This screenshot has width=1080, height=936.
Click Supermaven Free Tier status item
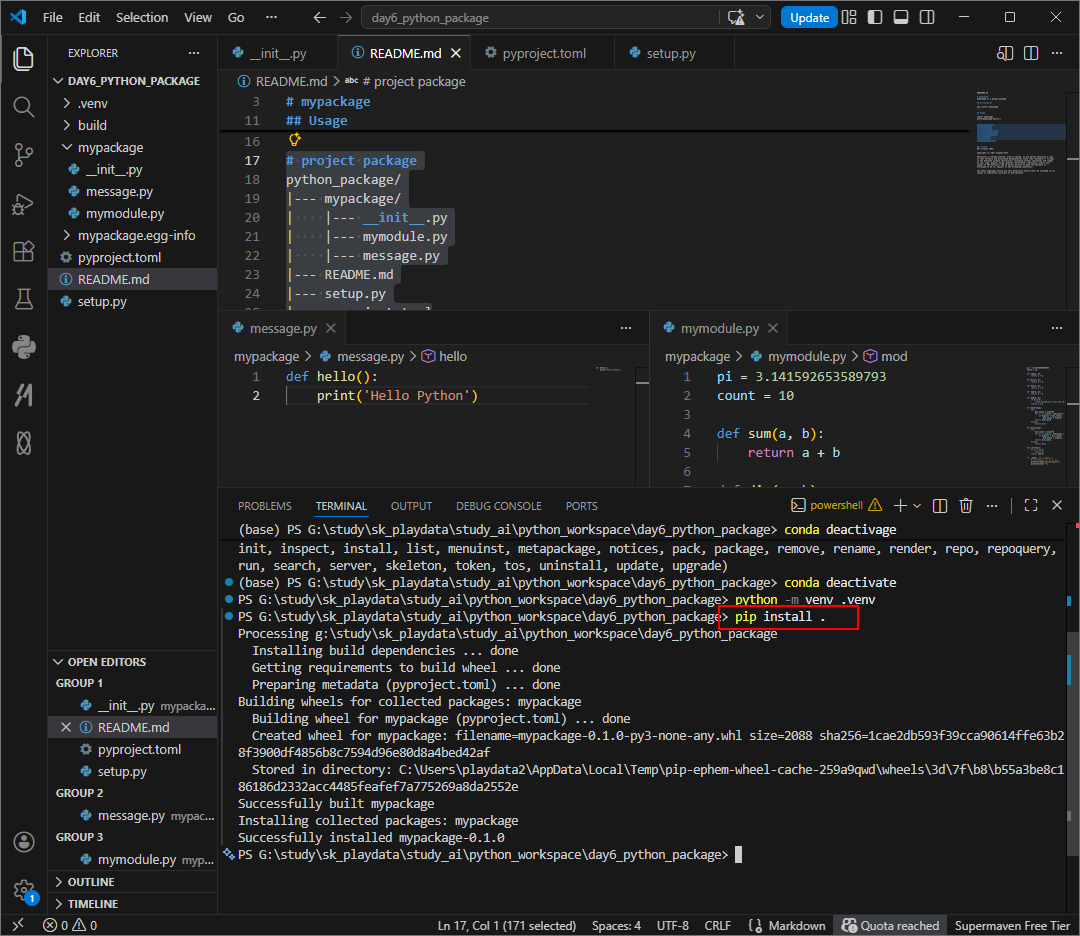pos(1012,925)
